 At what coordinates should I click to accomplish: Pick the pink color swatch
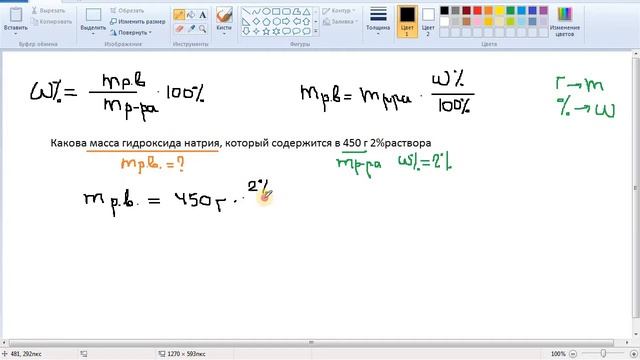(x=478, y=21)
